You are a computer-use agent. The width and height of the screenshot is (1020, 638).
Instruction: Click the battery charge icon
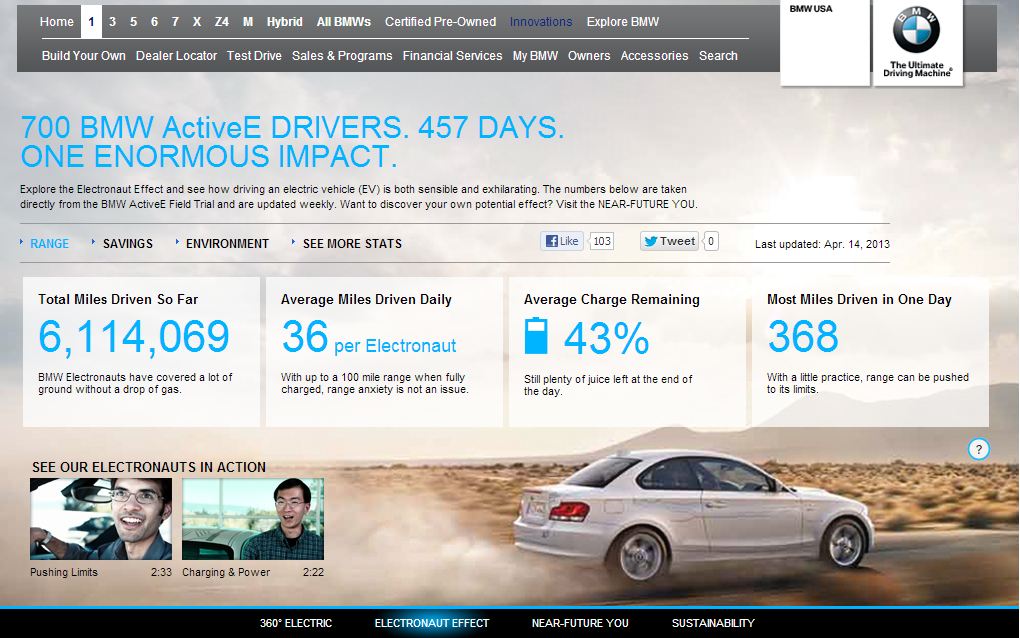537,337
